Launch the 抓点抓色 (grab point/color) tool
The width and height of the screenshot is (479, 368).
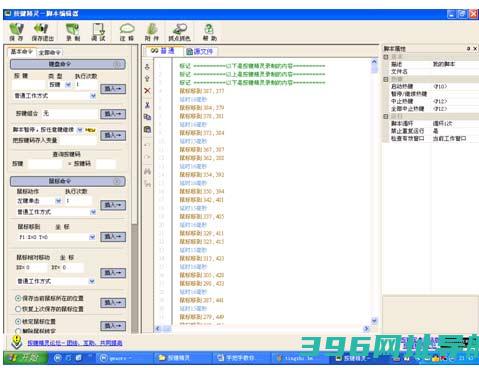coord(179,32)
